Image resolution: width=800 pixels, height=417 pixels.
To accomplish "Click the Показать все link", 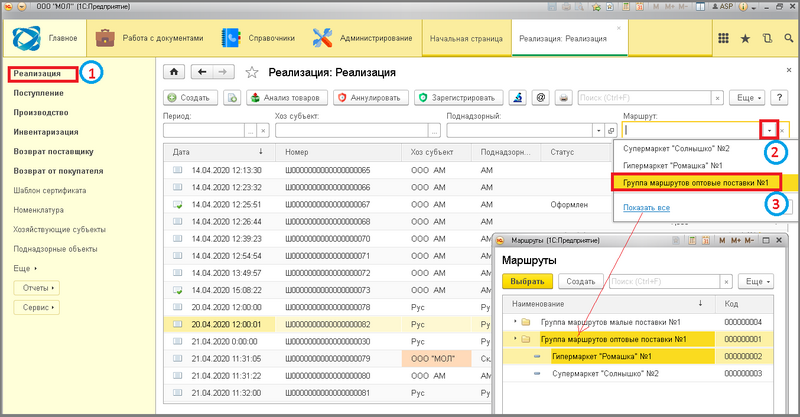I will [646, 208].
